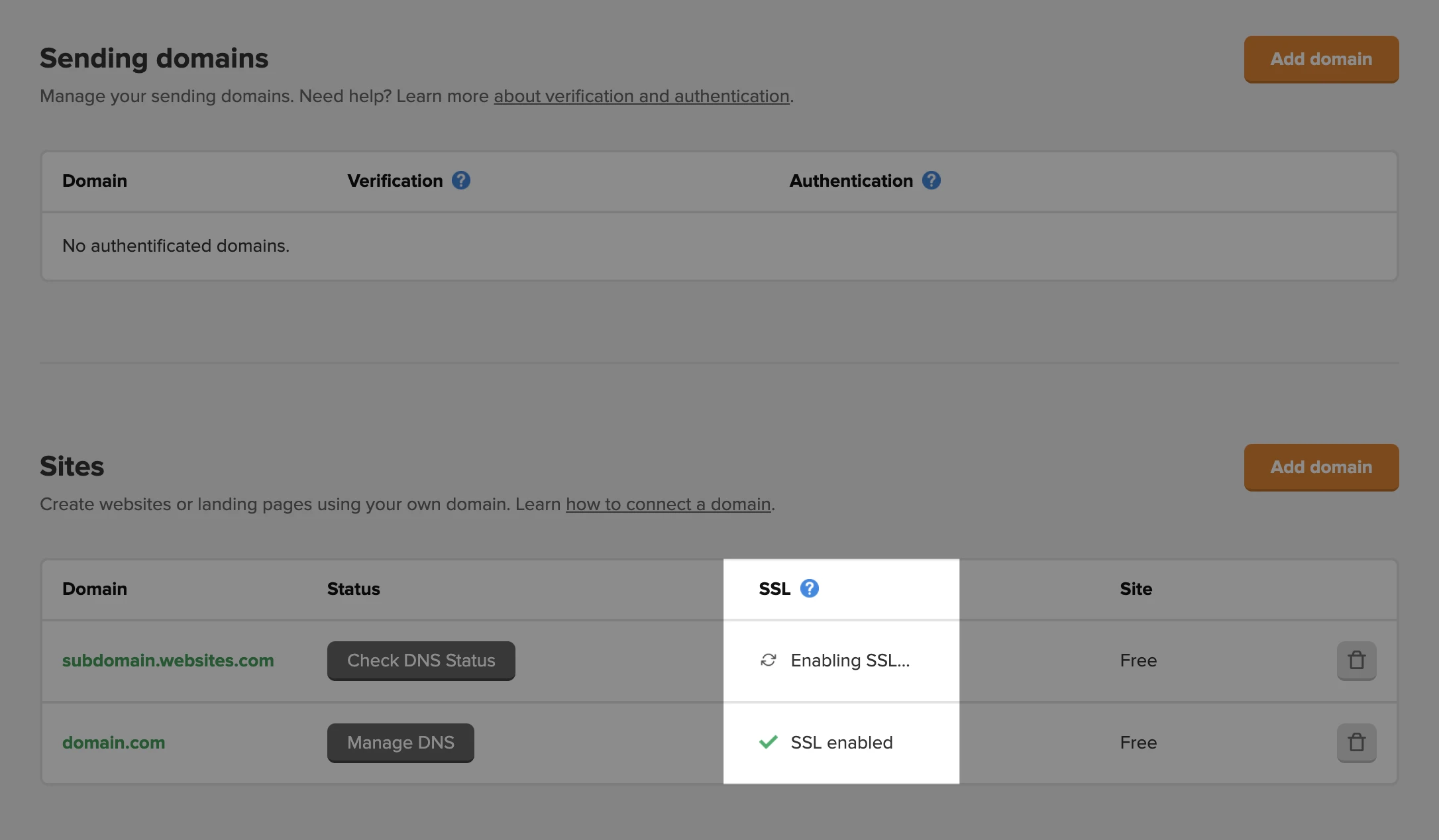Click the Enabling SSL... status text
The image size is (1439, 840).
[x=850, y=660]
